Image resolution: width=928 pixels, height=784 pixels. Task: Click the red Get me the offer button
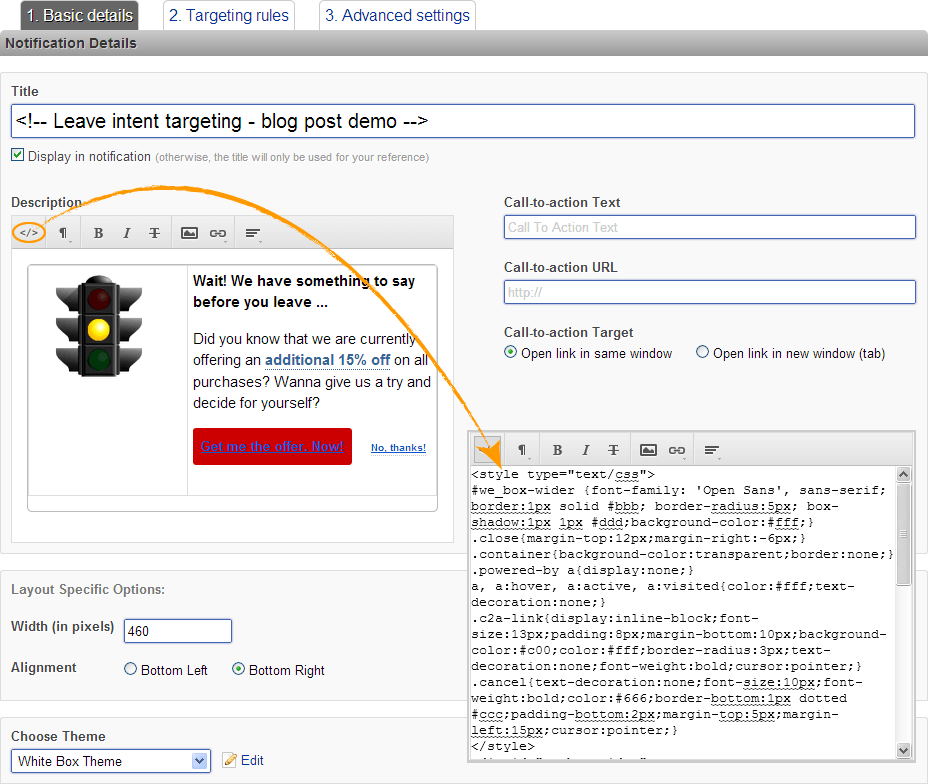[x=272, y=447]
